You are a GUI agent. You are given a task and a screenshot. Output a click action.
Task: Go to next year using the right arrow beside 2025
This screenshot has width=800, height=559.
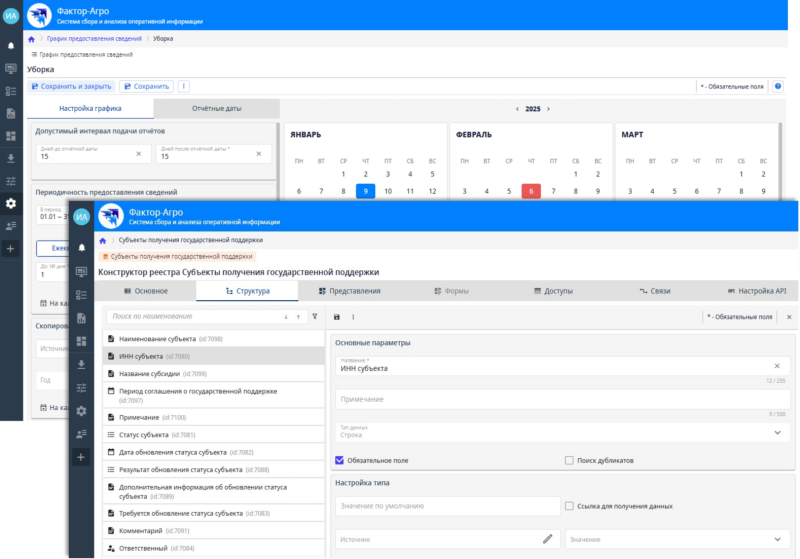coord(549,108)
